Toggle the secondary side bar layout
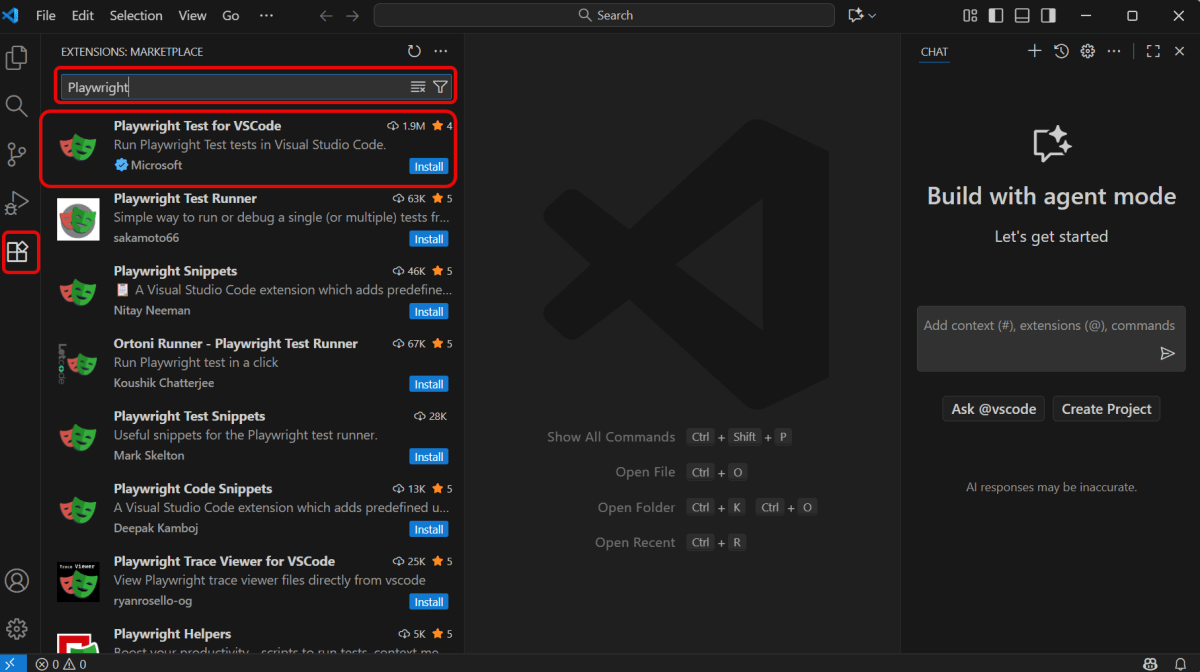This screenshot has height=672, width=1200. pos(1048,16)
